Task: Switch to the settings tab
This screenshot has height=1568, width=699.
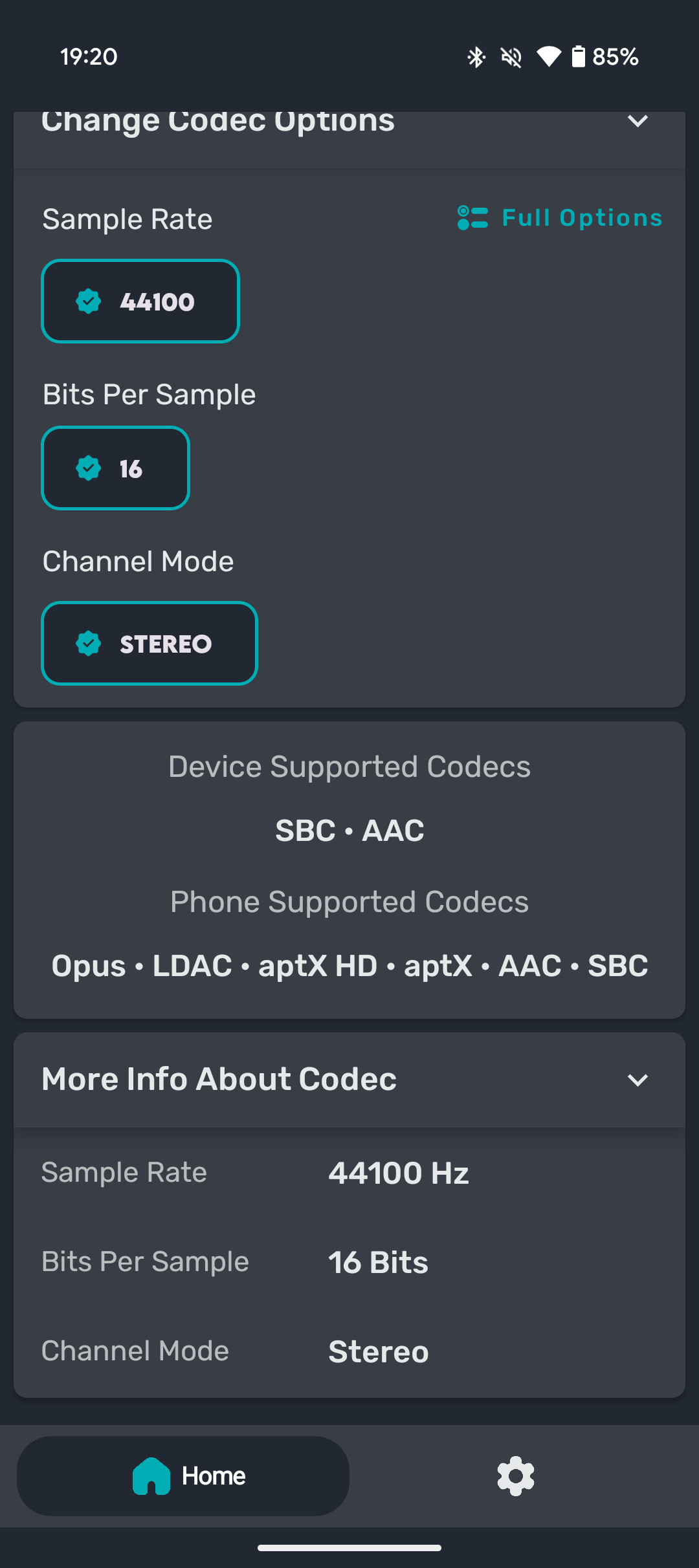Action: pyautogui.click(x=516, y=1476)
